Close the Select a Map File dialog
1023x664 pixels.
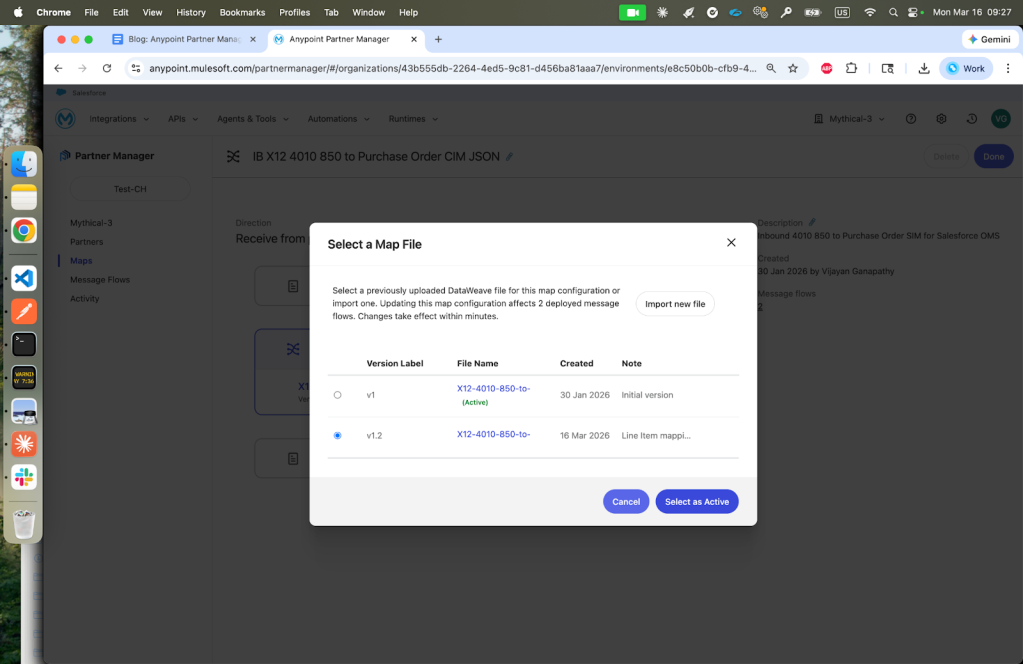[731, 243]
